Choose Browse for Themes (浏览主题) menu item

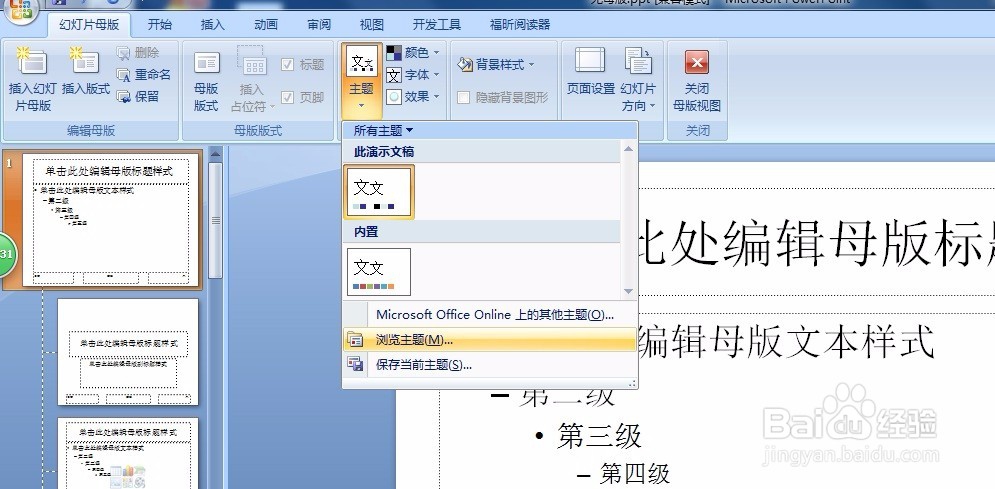[x=489, y=340]
